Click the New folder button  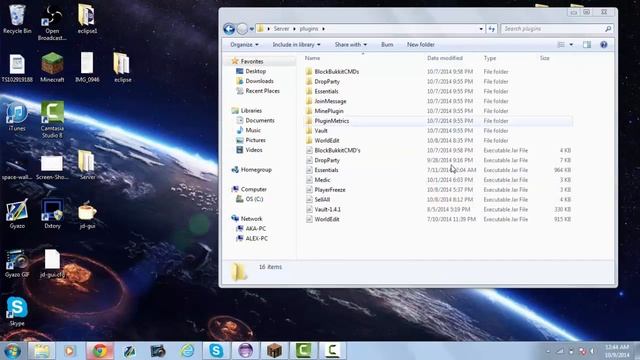tap(420, 44)
